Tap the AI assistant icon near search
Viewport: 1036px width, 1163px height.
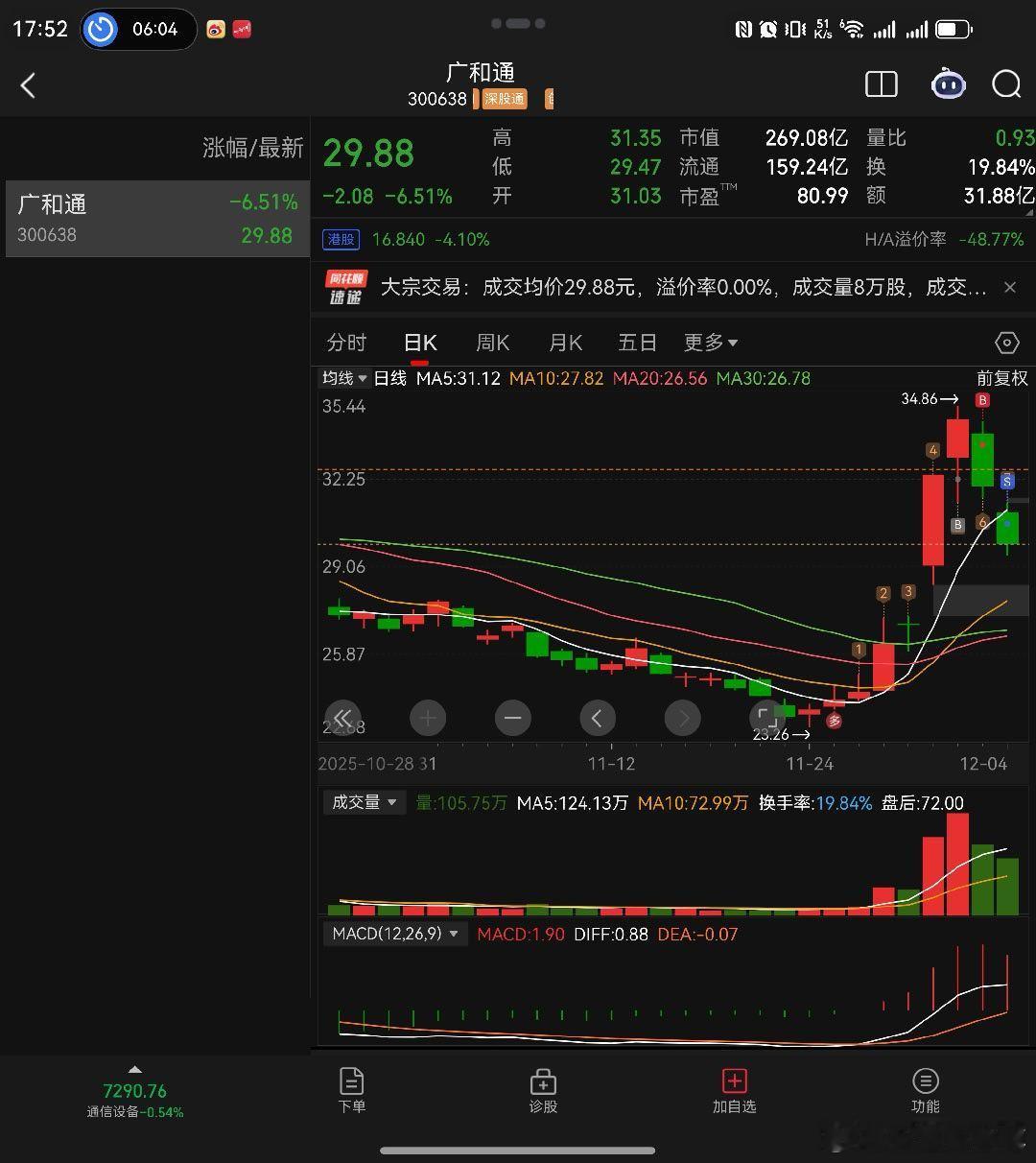[x=948, y=85]
